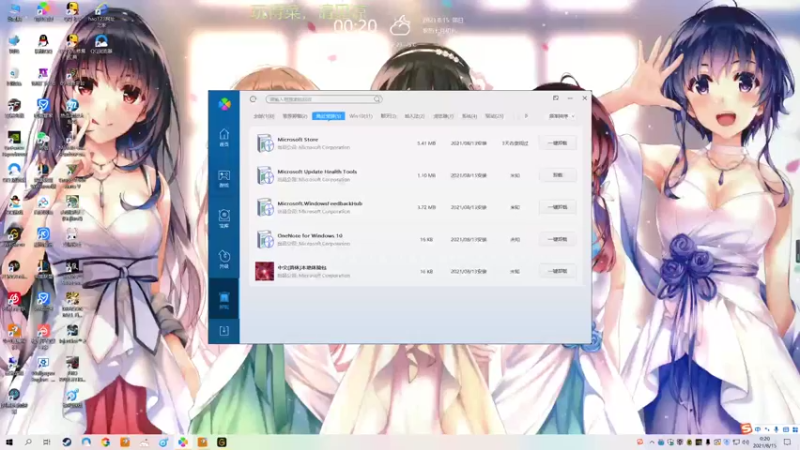This screenshot has width=800, height=450.
Task: Open the upgrade section in the sidebar
Action: point(224,259)
